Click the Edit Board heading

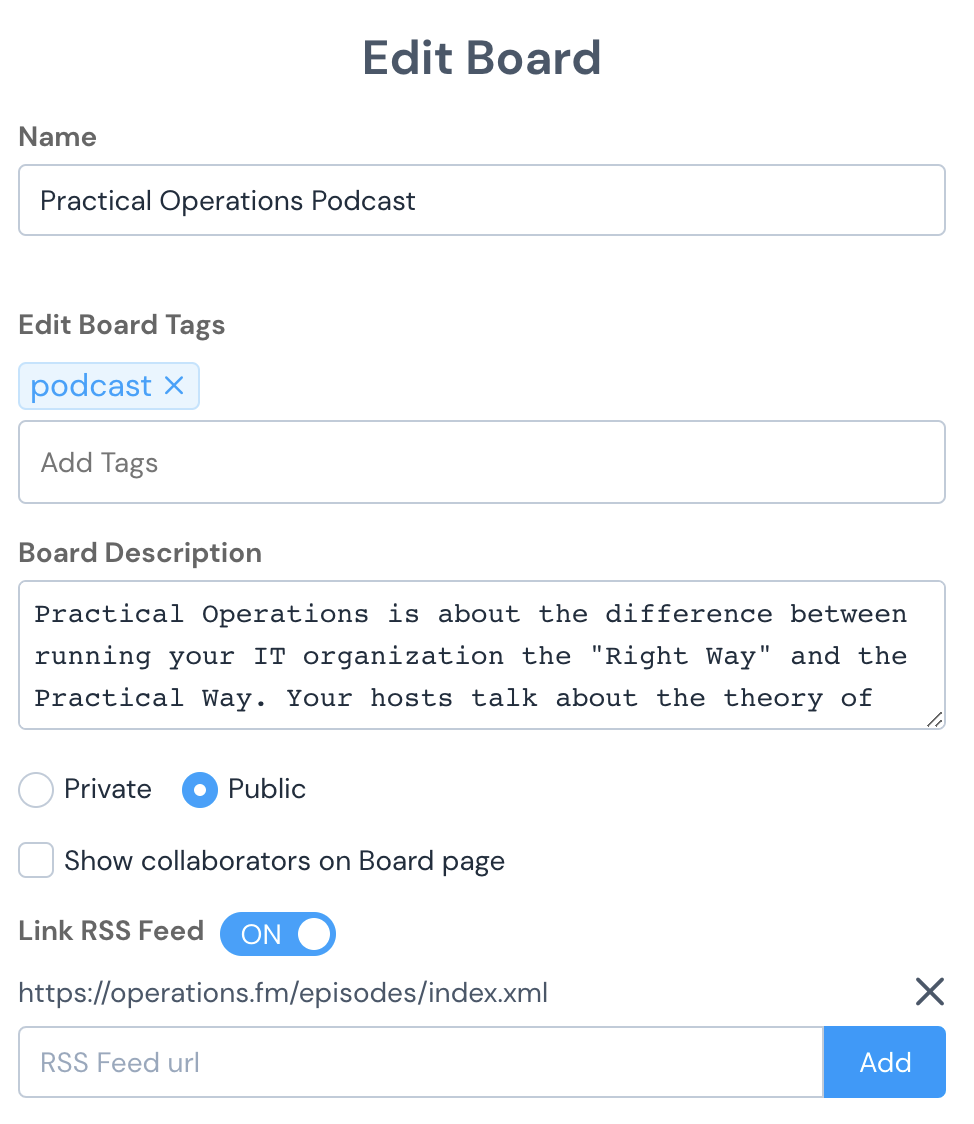(x=482, y=58)
